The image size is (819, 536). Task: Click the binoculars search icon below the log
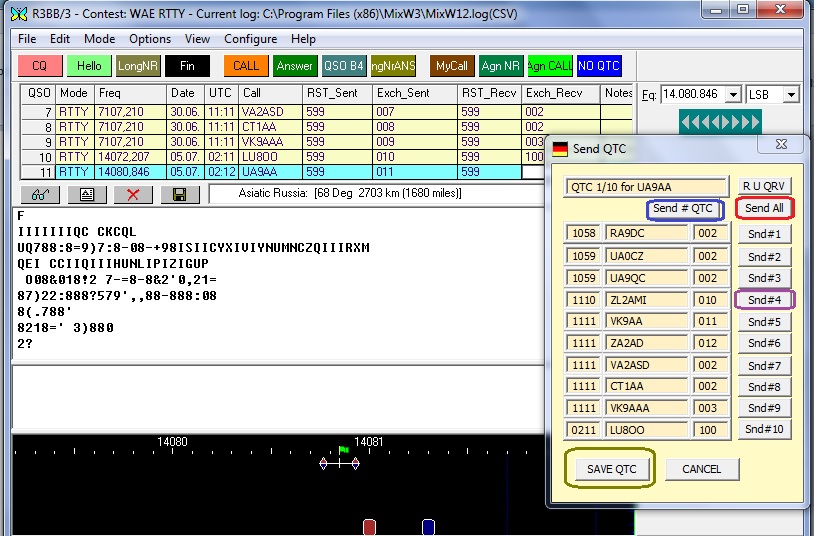point(40,194)
